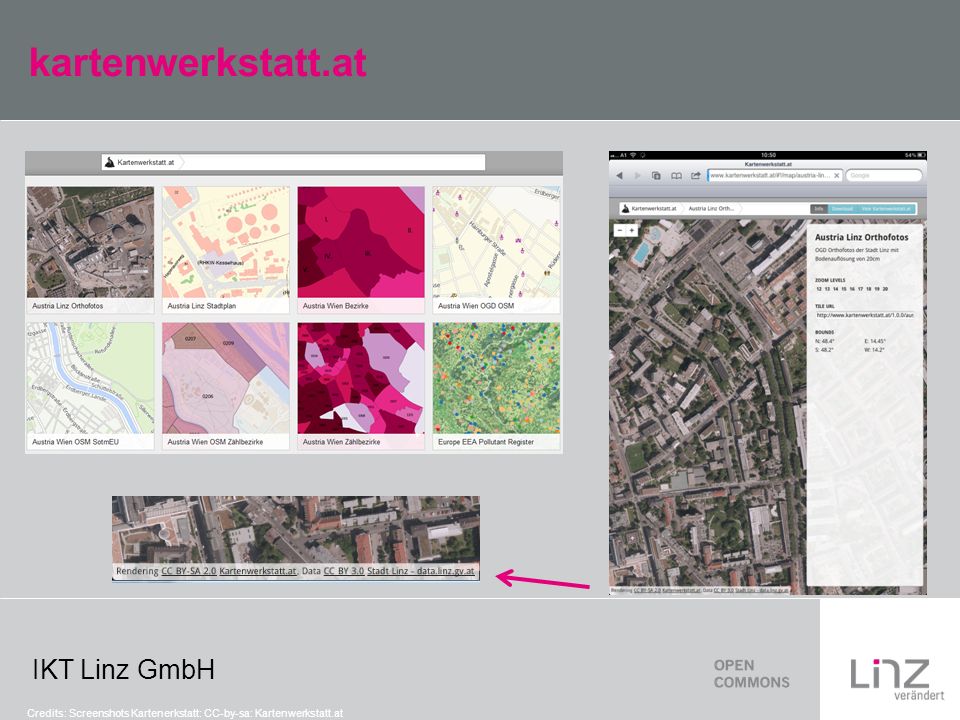Tap the Safari share icon

click(x=696, y=176)
